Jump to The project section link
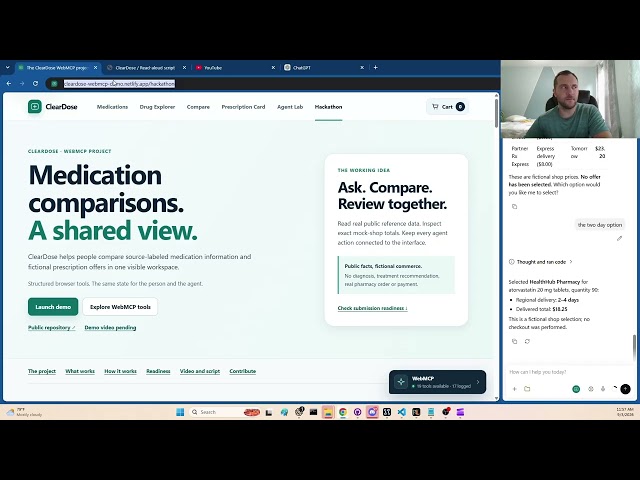Image resolution: width=640 pixels, height=480 pixels. click(42, 371)
